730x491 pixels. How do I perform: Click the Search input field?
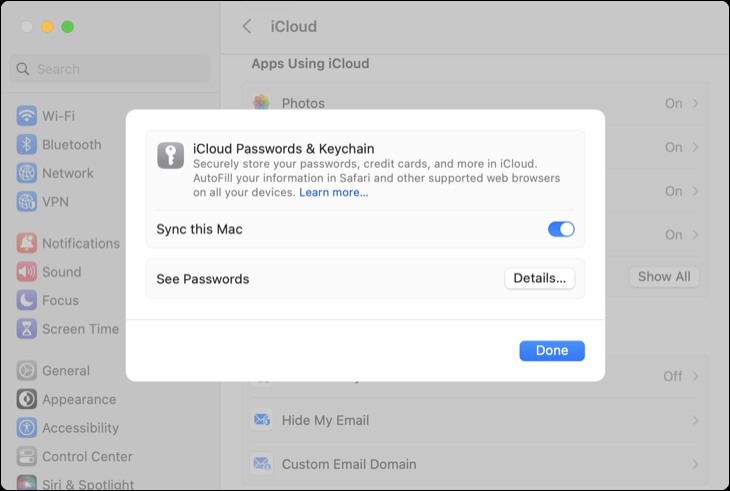(x=110, y=69)
